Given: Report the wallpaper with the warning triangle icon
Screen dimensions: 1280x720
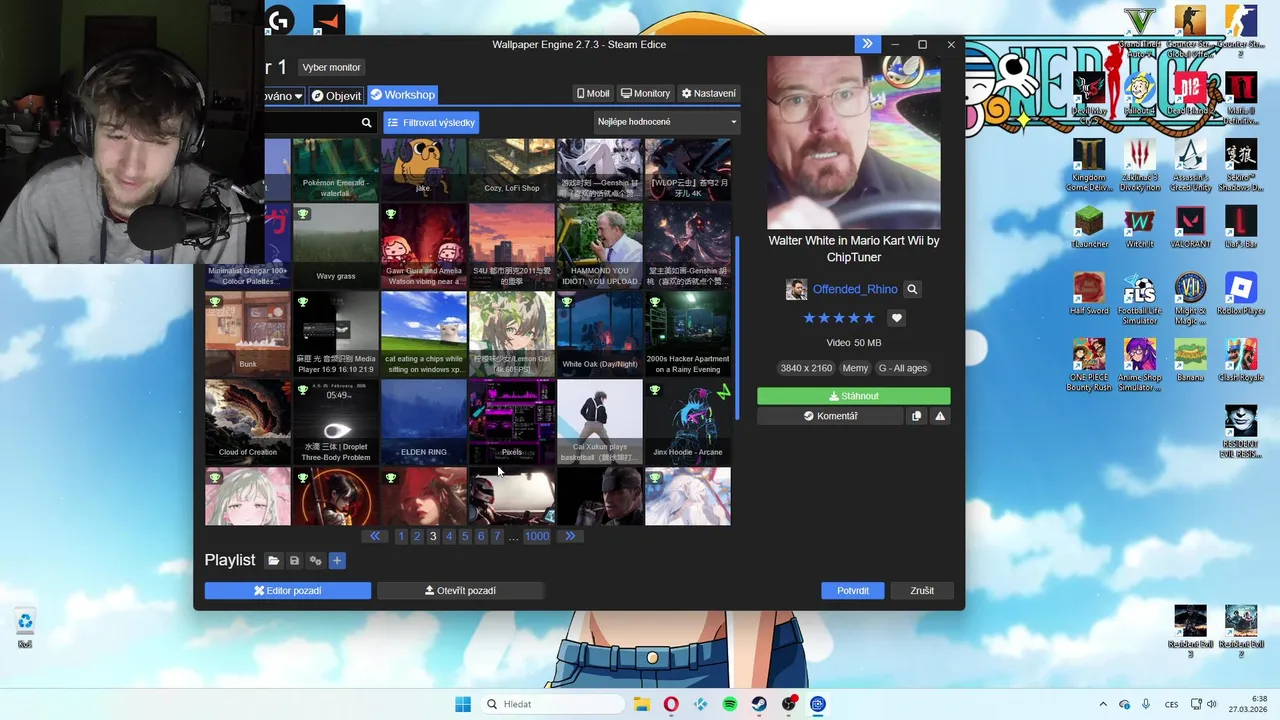Looking at the screenshot, I should [940, 416].
